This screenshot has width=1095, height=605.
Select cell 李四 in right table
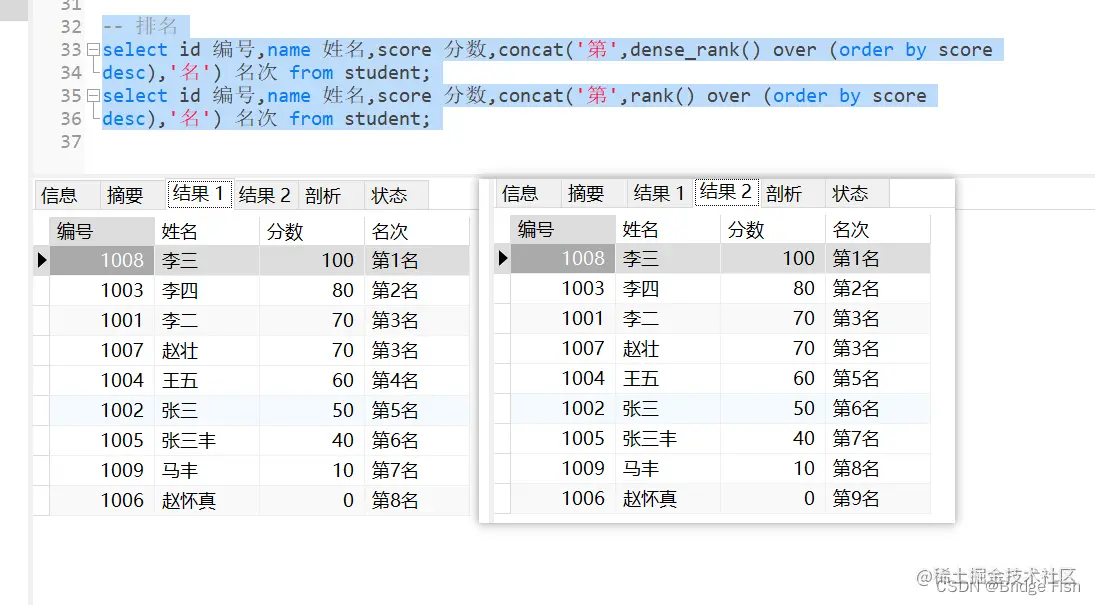(x=668, y=288)
